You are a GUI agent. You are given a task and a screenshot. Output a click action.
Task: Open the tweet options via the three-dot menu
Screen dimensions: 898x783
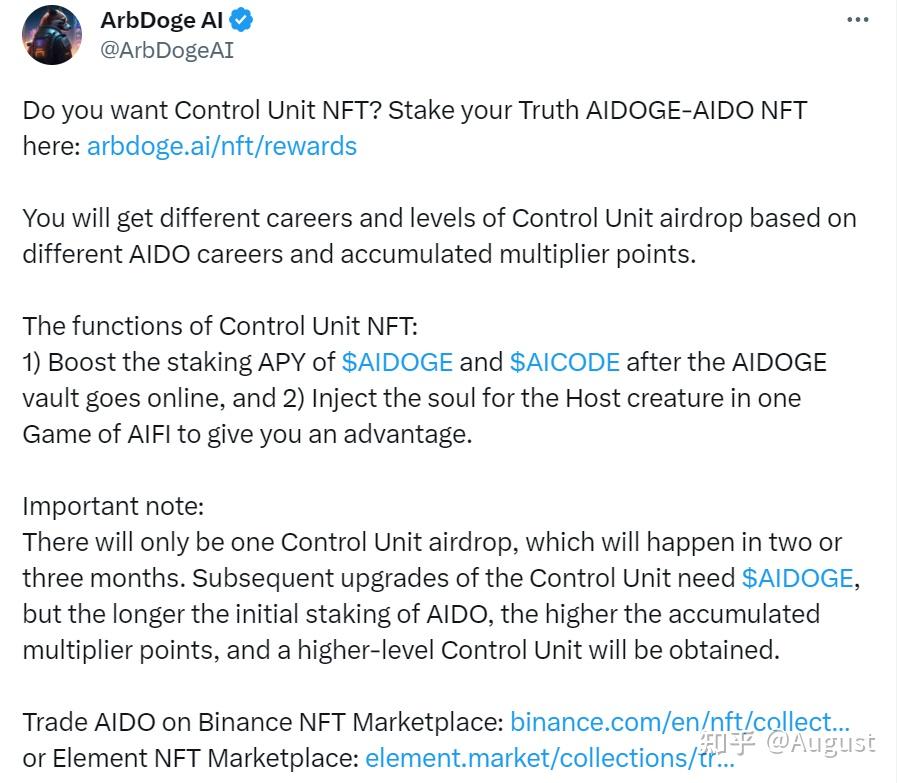[x=857, y=18]
